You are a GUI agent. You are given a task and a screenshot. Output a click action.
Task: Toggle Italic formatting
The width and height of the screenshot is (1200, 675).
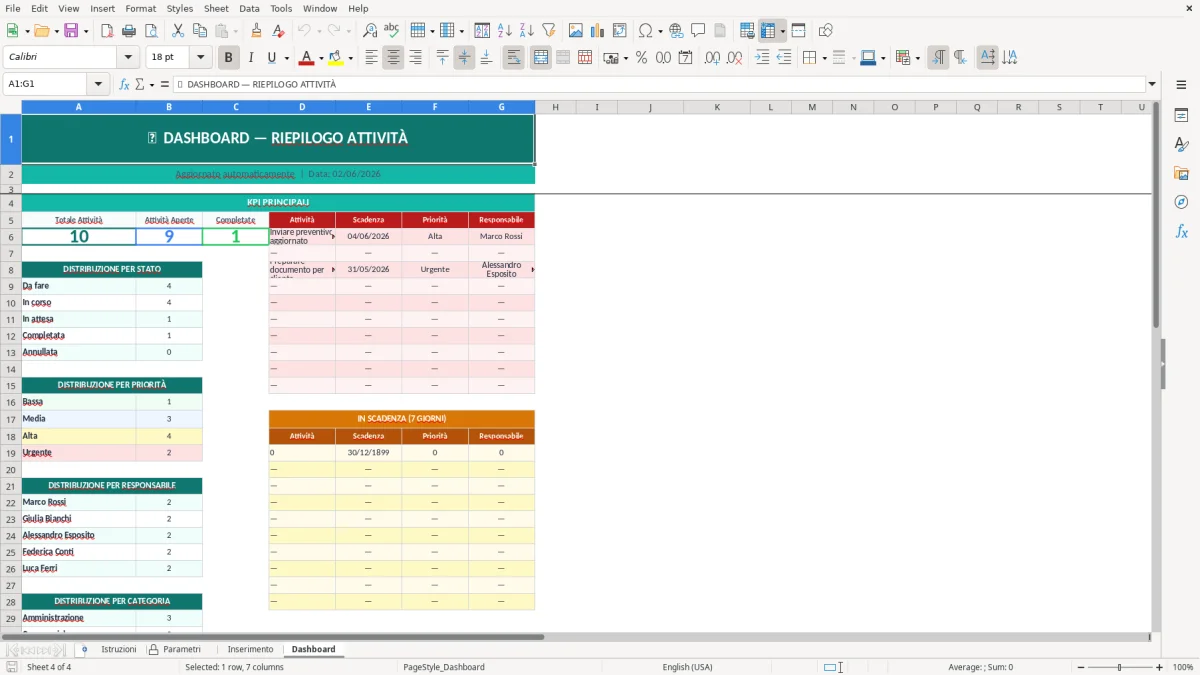[250, 58]
